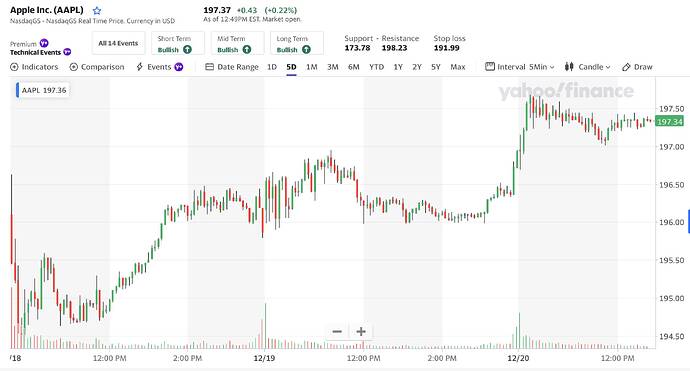This screenshot has width=690, height=371.
Task: Click the Candle chart type icon
Action: [569, 67]
